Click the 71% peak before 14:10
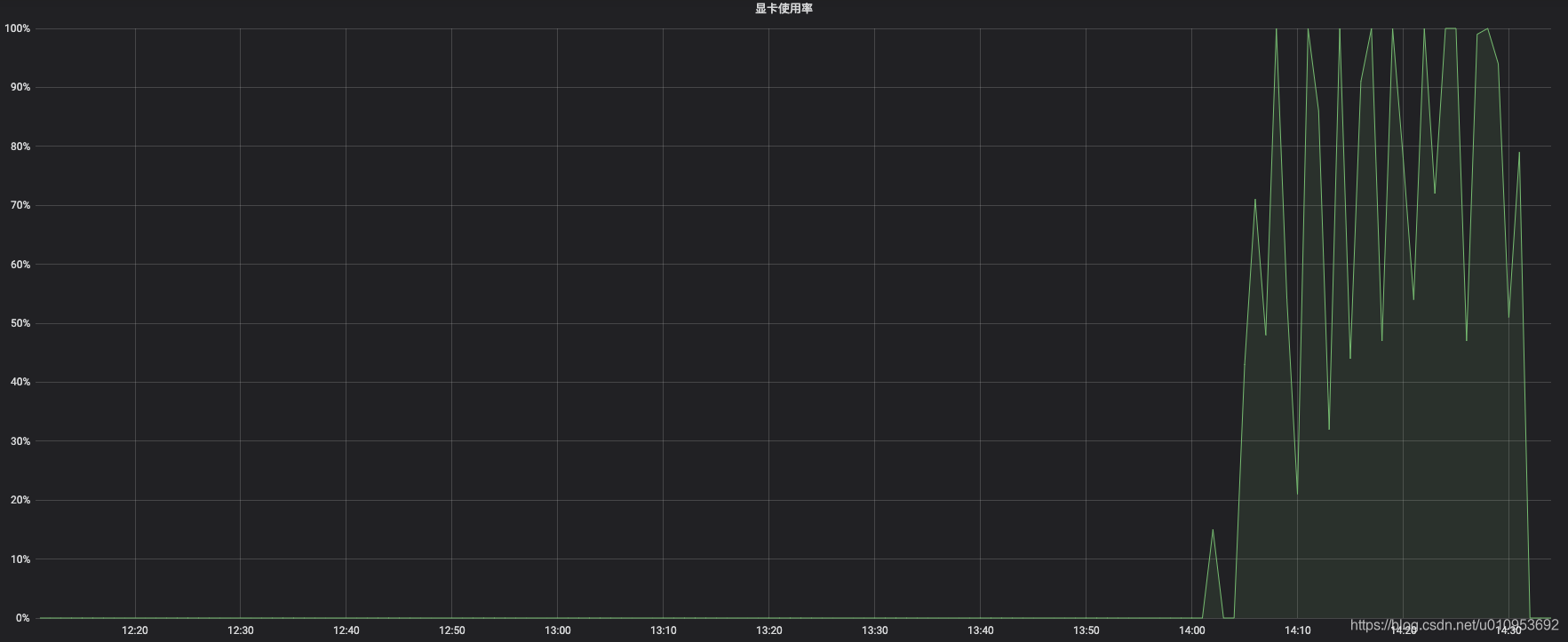 coord(1255,200)
